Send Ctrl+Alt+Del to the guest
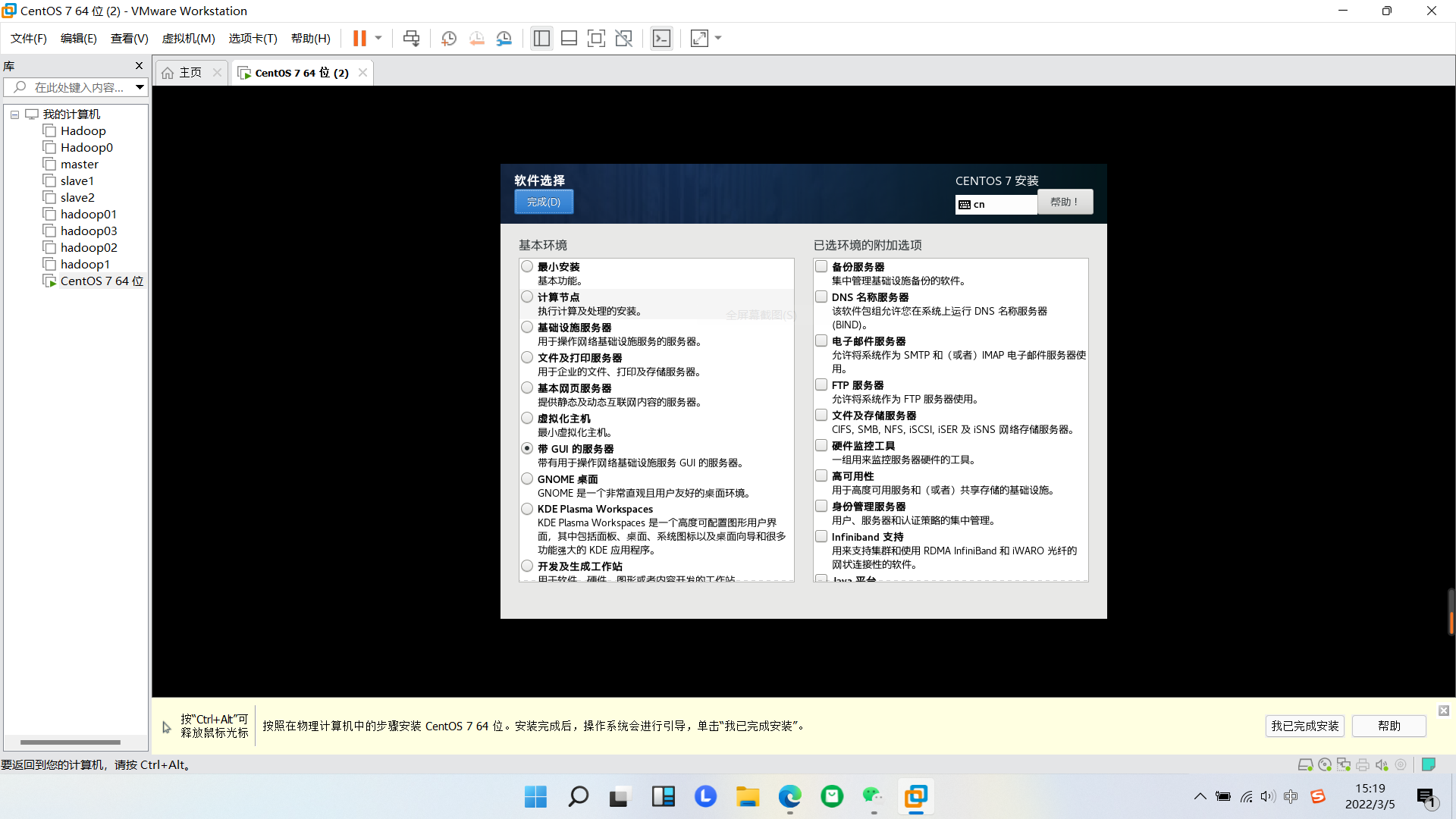Screen dimensions: 1456x819 pos(411,38)
